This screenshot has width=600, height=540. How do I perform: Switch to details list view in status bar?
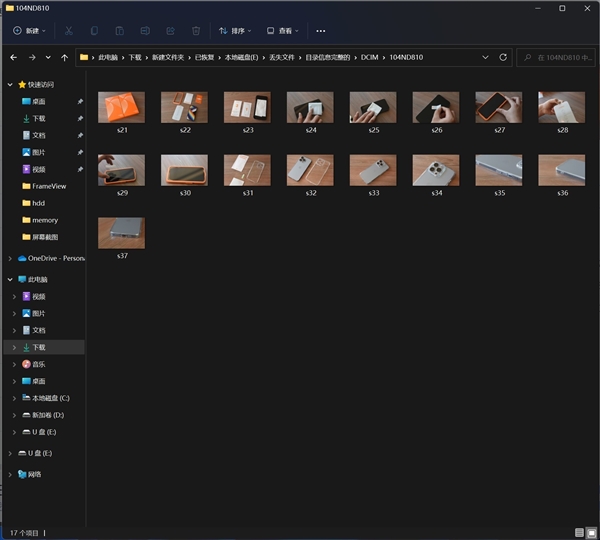[579, 532]
